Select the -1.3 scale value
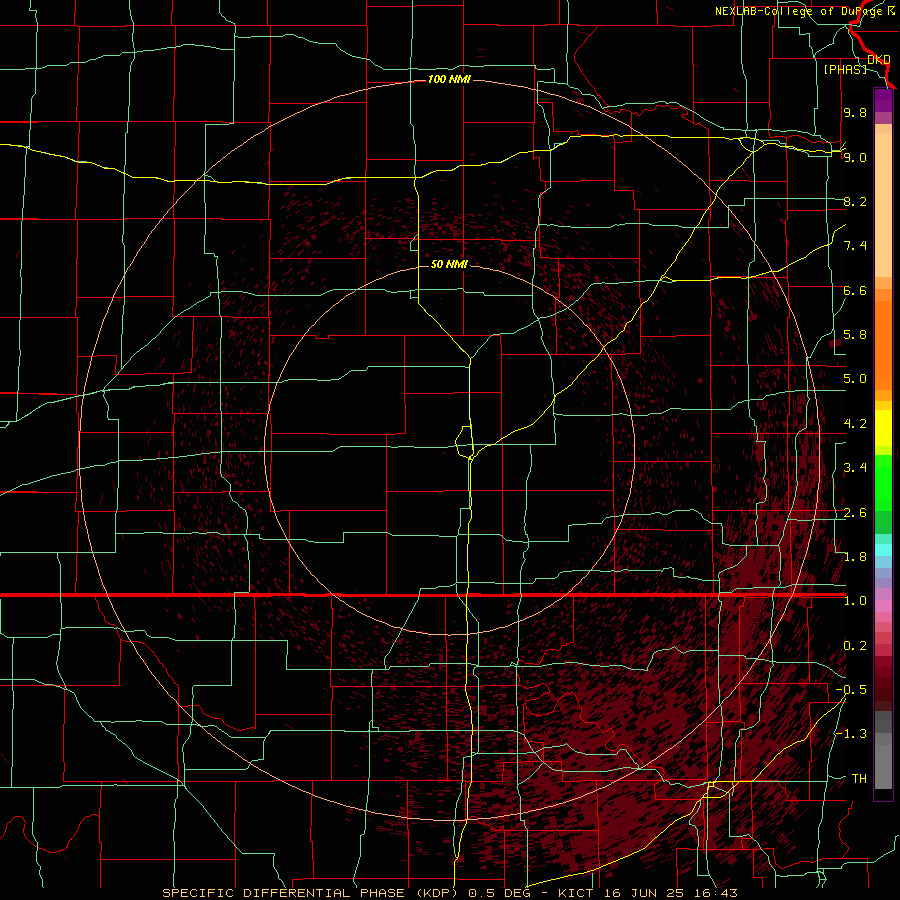The width and height of the screenshot is (900, 900). [x=851, y=734]
